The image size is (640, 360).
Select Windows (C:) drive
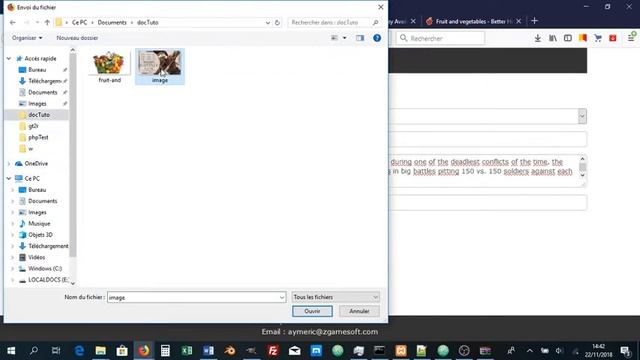click(45, 269)
